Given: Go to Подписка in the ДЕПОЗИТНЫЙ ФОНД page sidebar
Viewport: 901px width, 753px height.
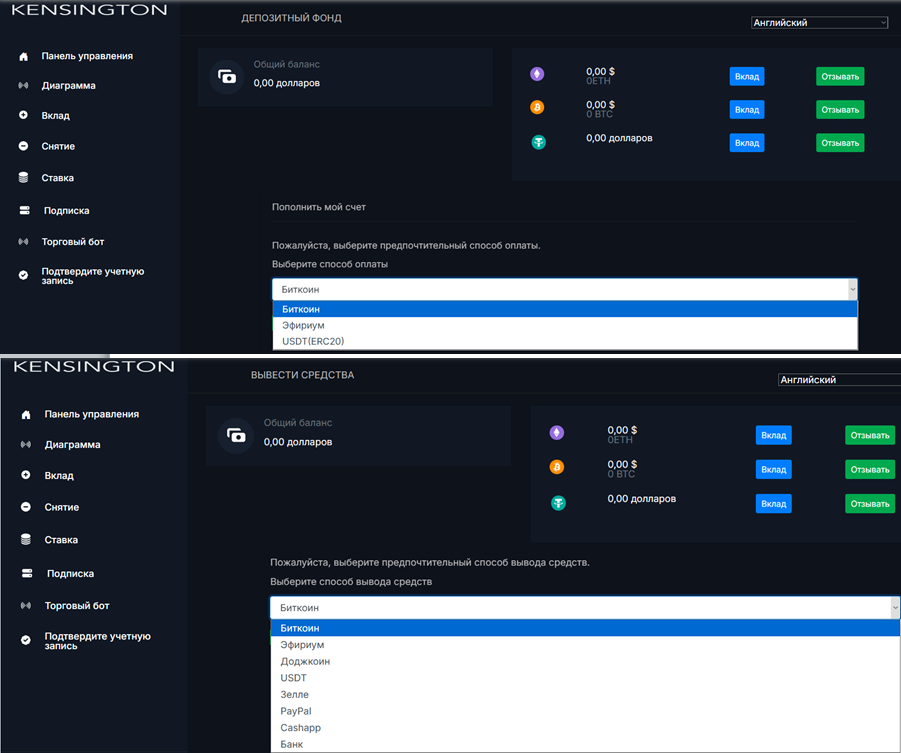Looking at the screenshot, I should point(66,211).
